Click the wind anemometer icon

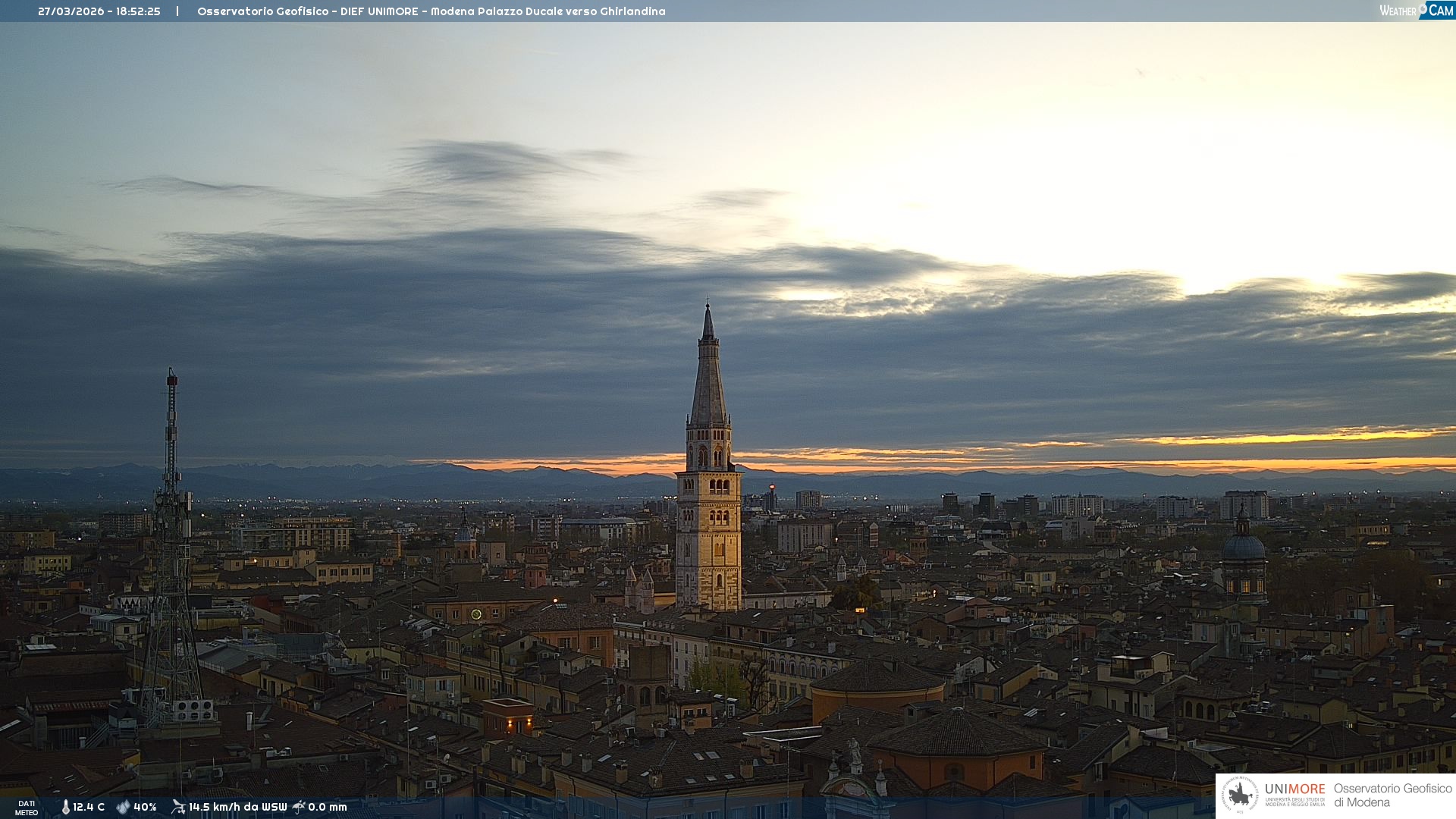point(178,807)
